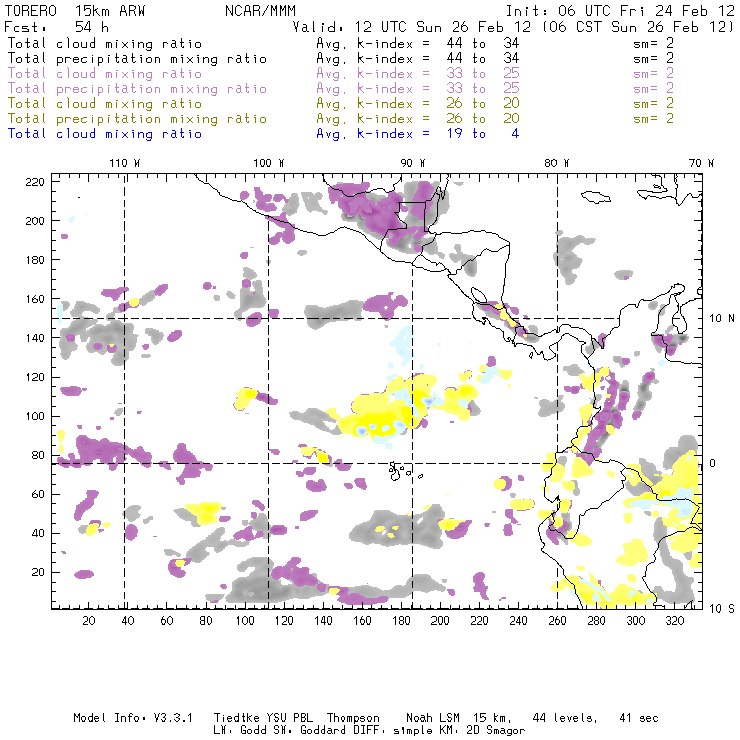Click the 'TORERO 15km ARW' title text
This screenshot has height=740, width=740.
(75, 11)
